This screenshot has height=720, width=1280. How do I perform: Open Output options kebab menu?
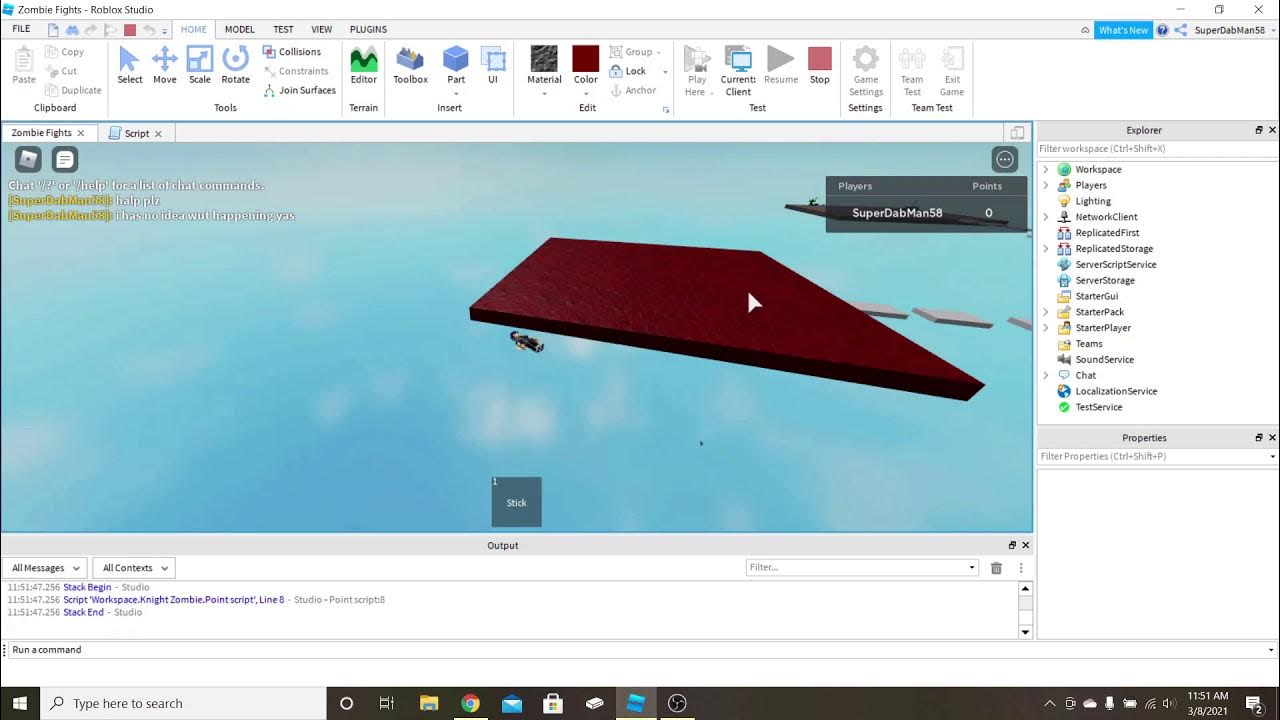(x=1021, y=568)
